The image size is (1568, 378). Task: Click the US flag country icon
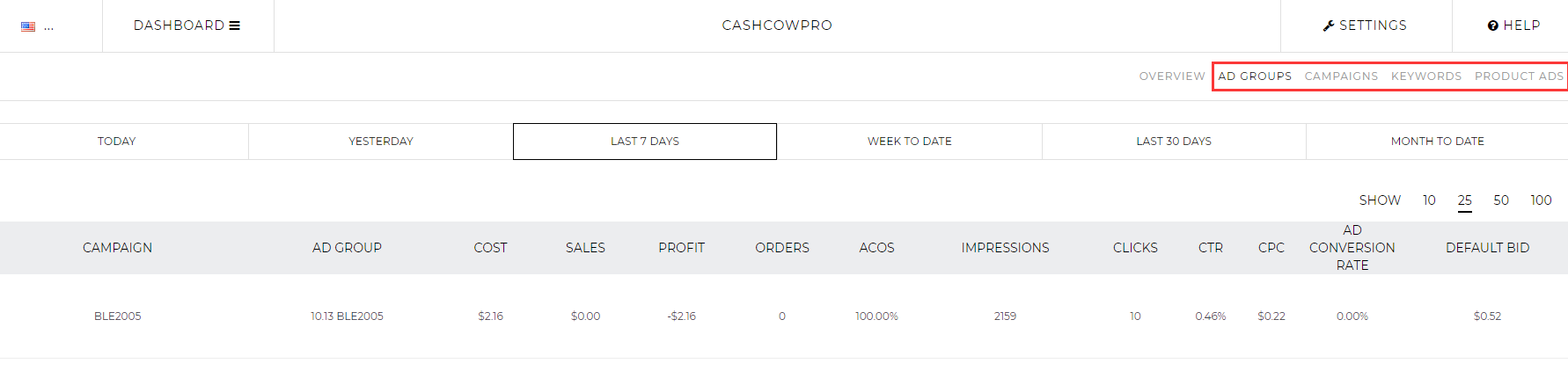pyautogui.click(x=28, y=26)
